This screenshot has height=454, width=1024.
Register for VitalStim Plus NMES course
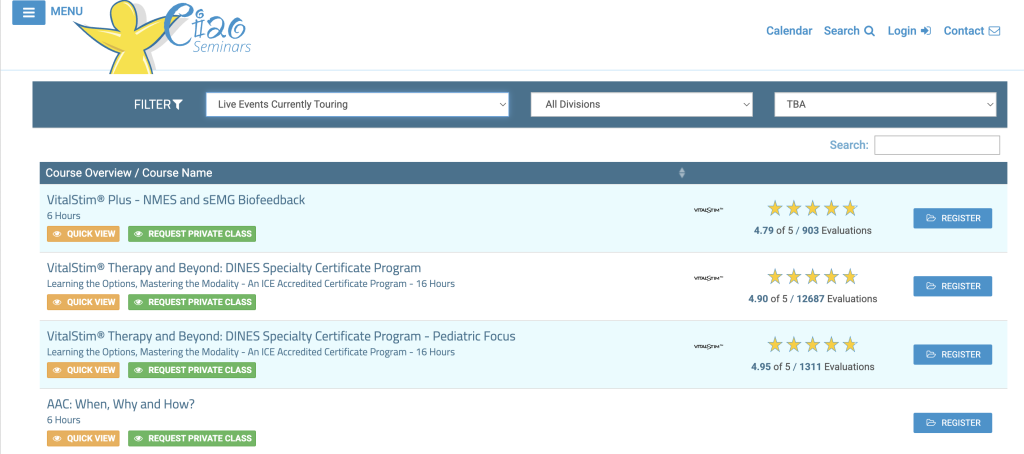coord(952,218)
